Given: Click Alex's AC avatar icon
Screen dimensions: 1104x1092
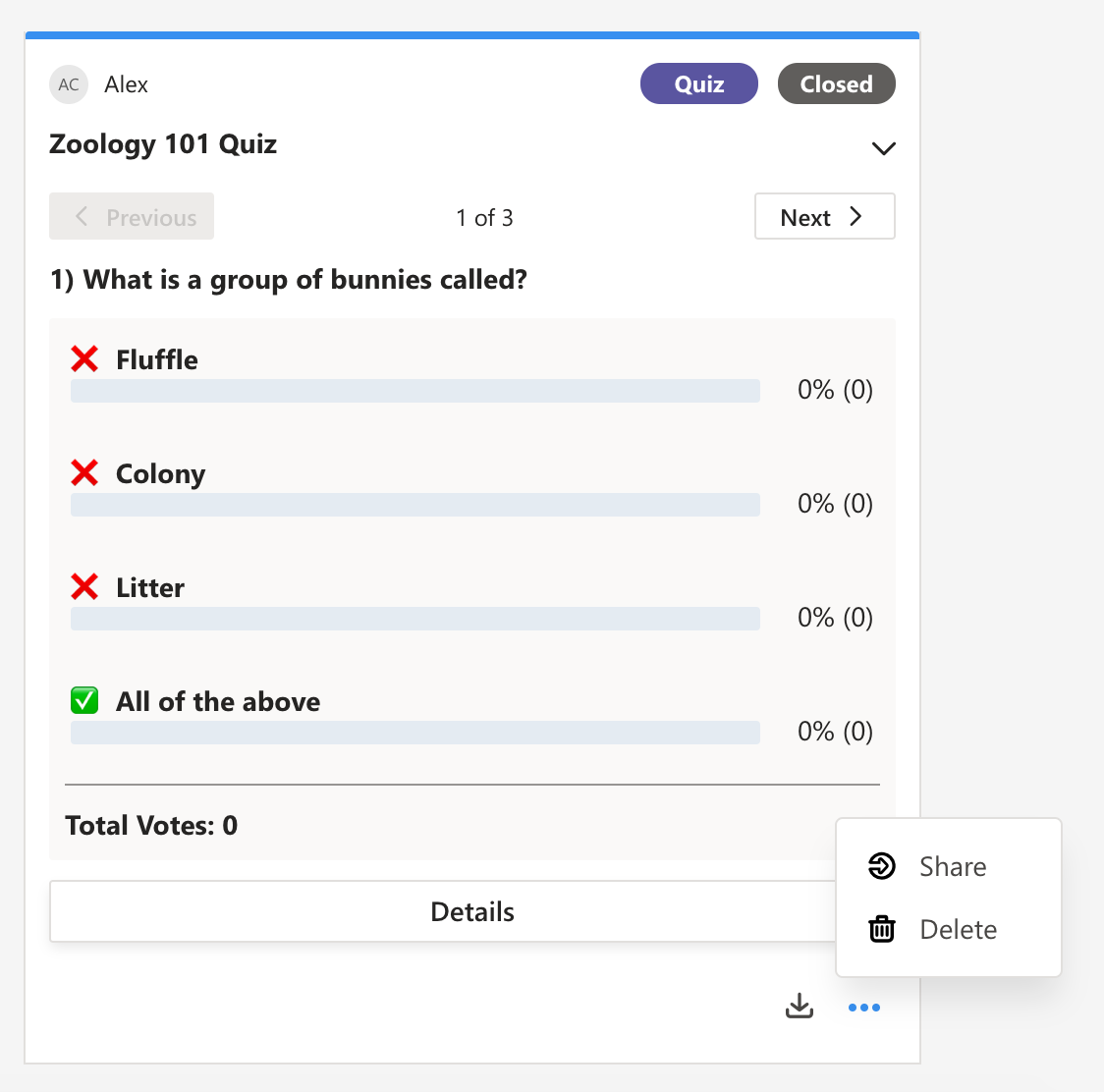Looking at the screenshot, I should point(69,84).
